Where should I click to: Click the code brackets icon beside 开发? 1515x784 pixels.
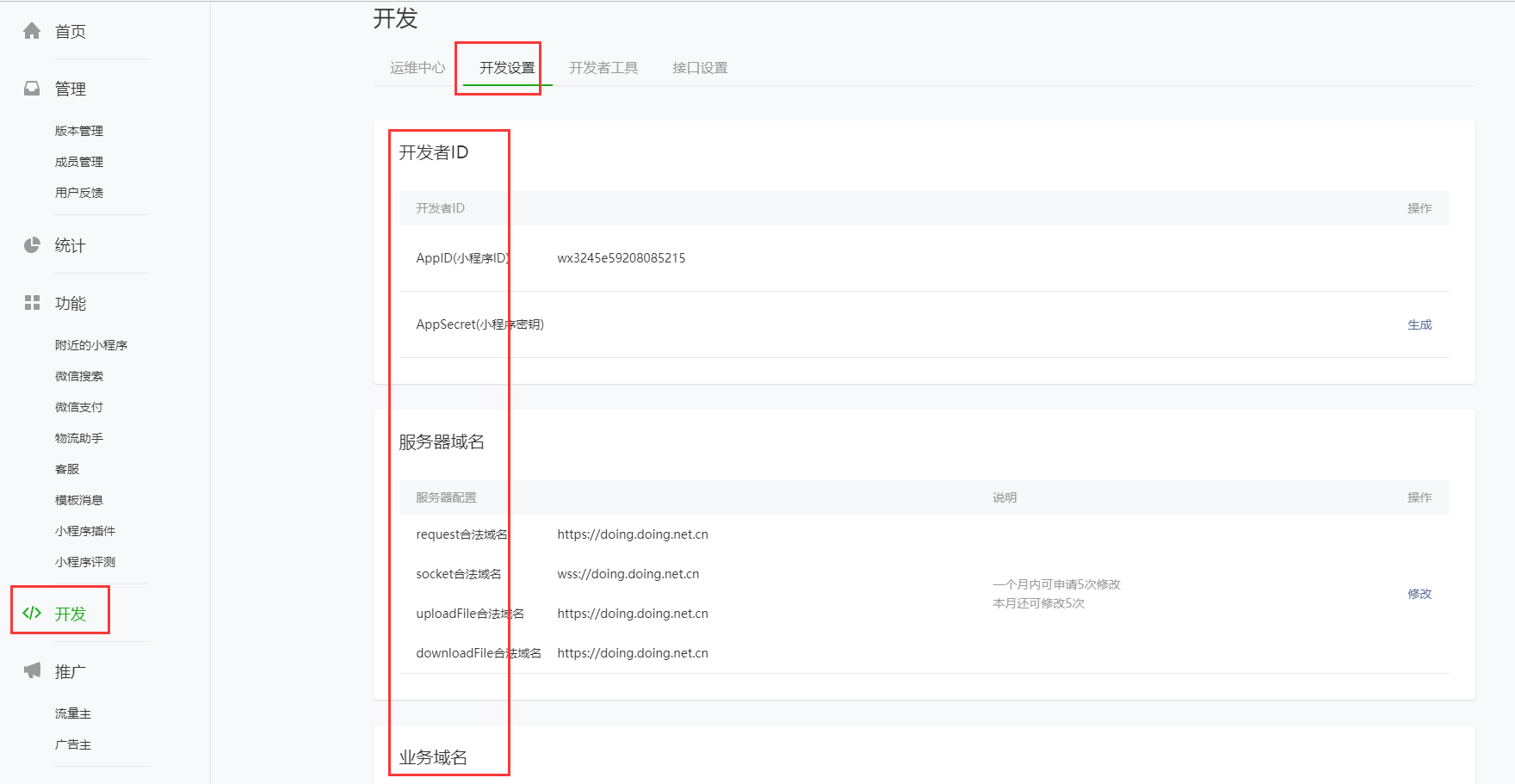tap(32, 614)
